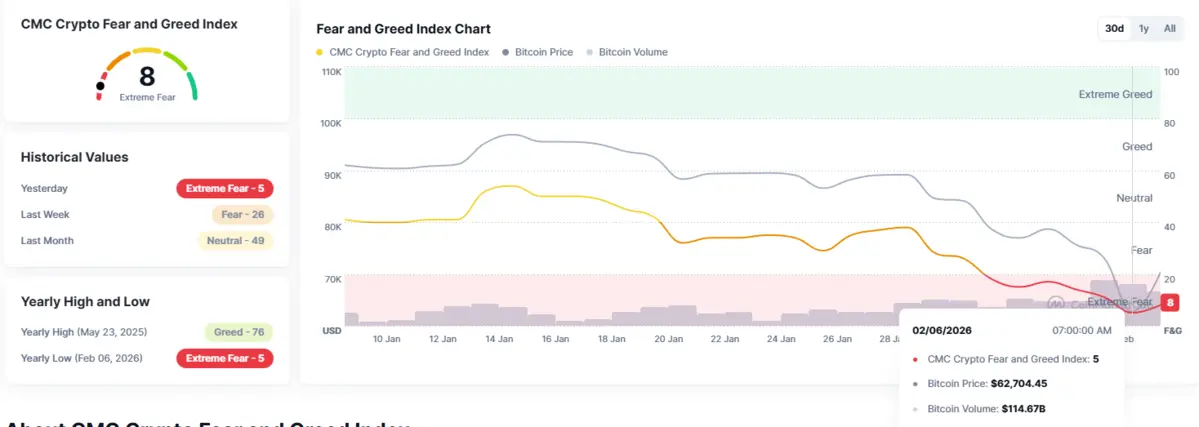The width and height of the screenshot is (1199, 427).
Task: Click the Fear and Greed Index Chart title
Action: (x=403, y=29)
